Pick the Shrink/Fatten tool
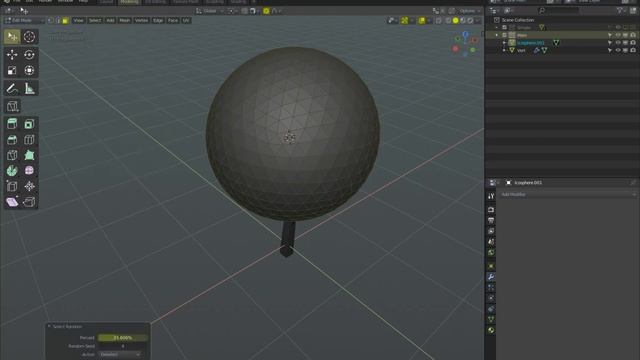The image size is (640, 360). [29, 186]
